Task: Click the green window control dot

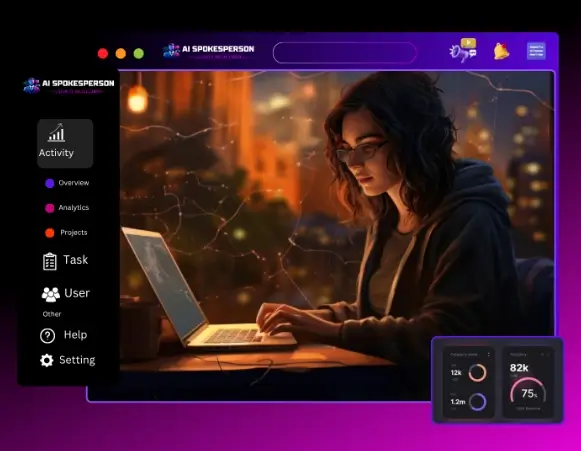Action: click(x=139, y=53)
